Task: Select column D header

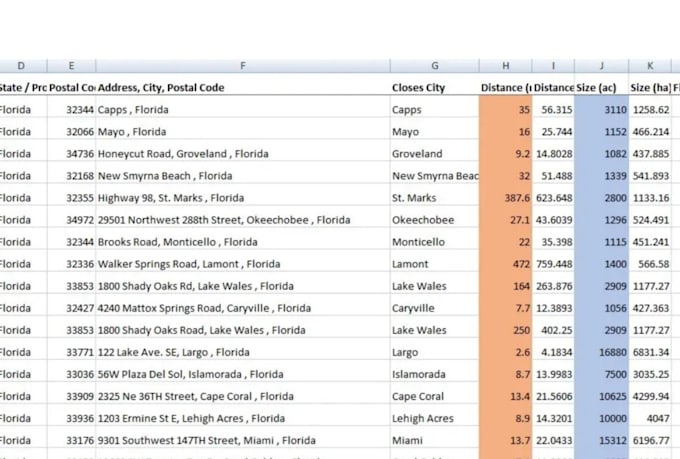Action: (x=23, y=66)
